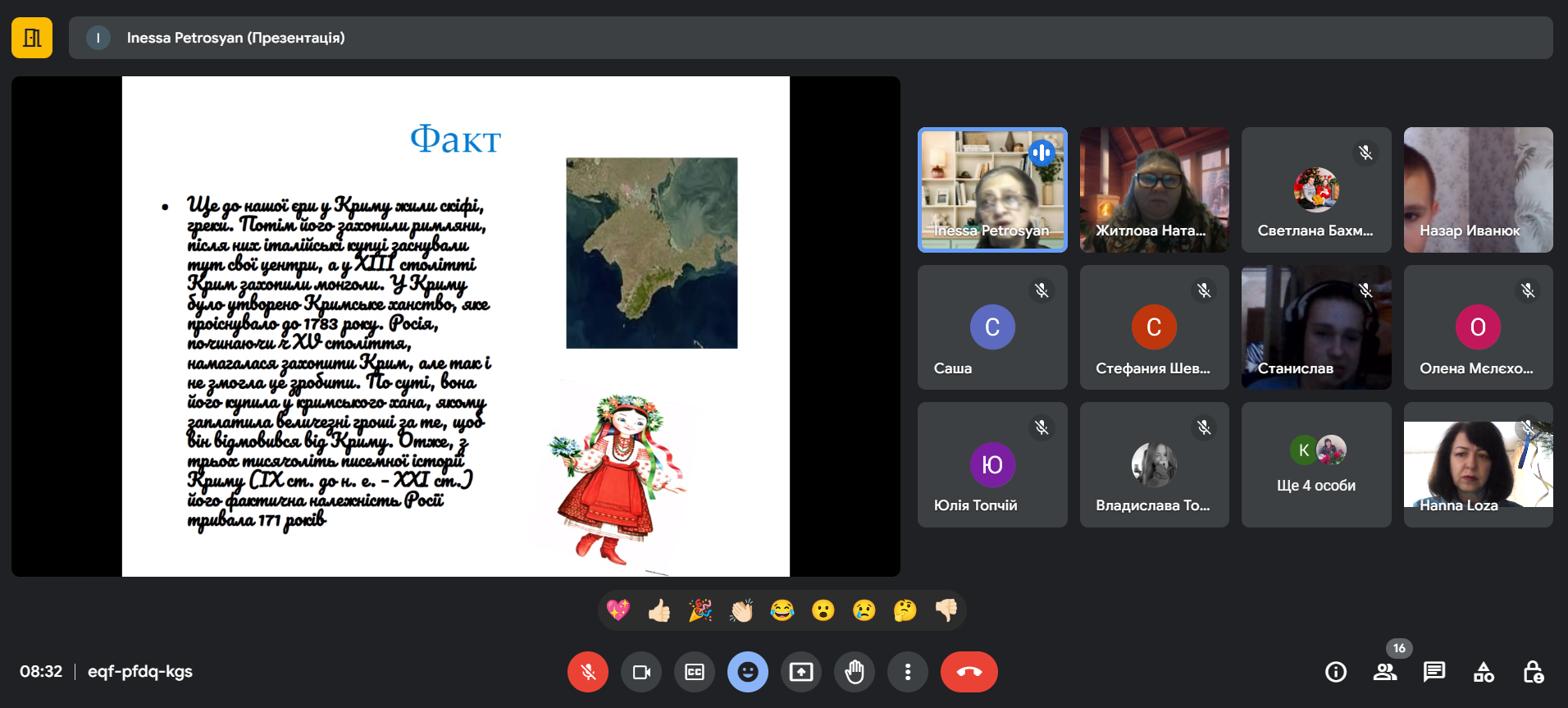This screenshot has height=708, width=1568.
Task: Send the party popper reaction
Action: [700, 610]
